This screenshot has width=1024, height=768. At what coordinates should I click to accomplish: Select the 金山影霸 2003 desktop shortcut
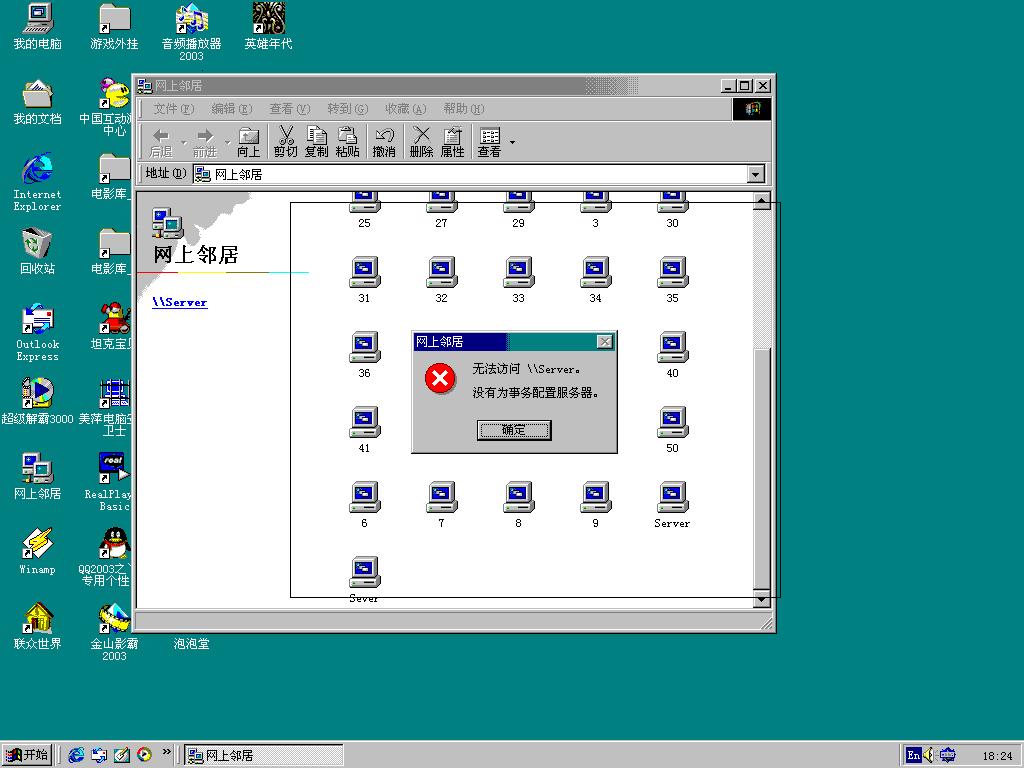(114, 632)
